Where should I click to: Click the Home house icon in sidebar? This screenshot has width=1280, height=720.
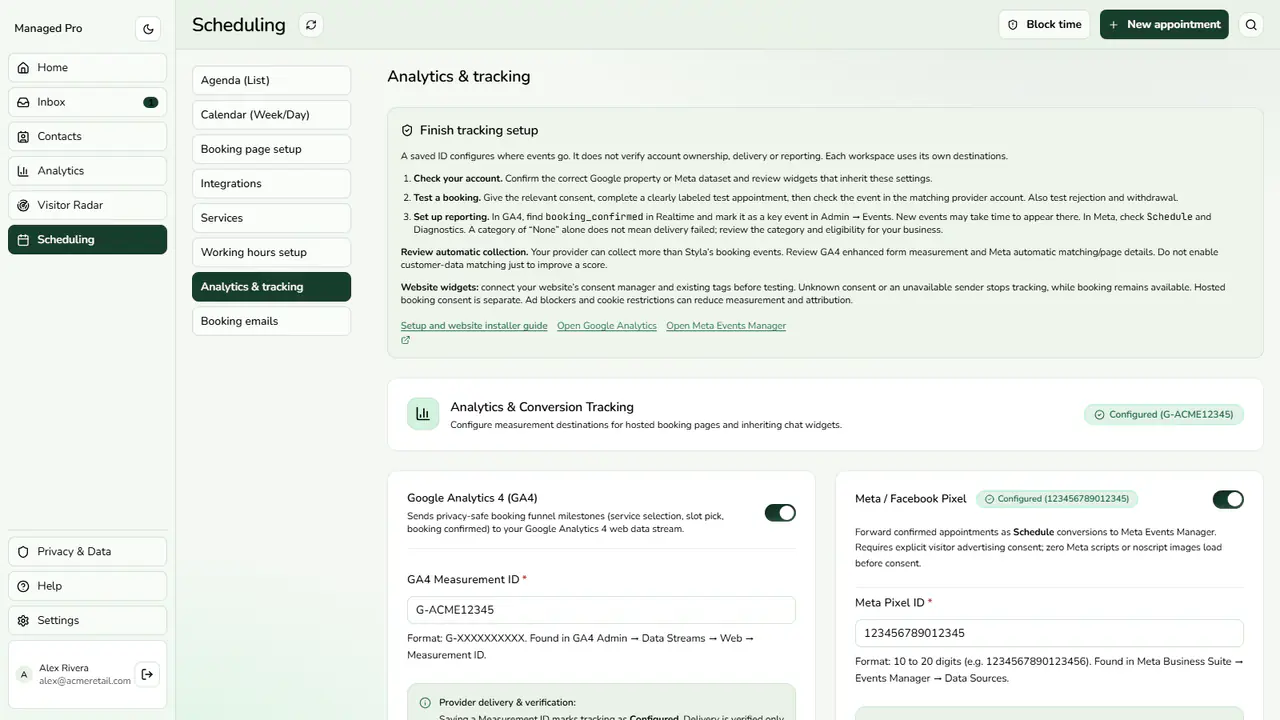click(x=24, y=68)
